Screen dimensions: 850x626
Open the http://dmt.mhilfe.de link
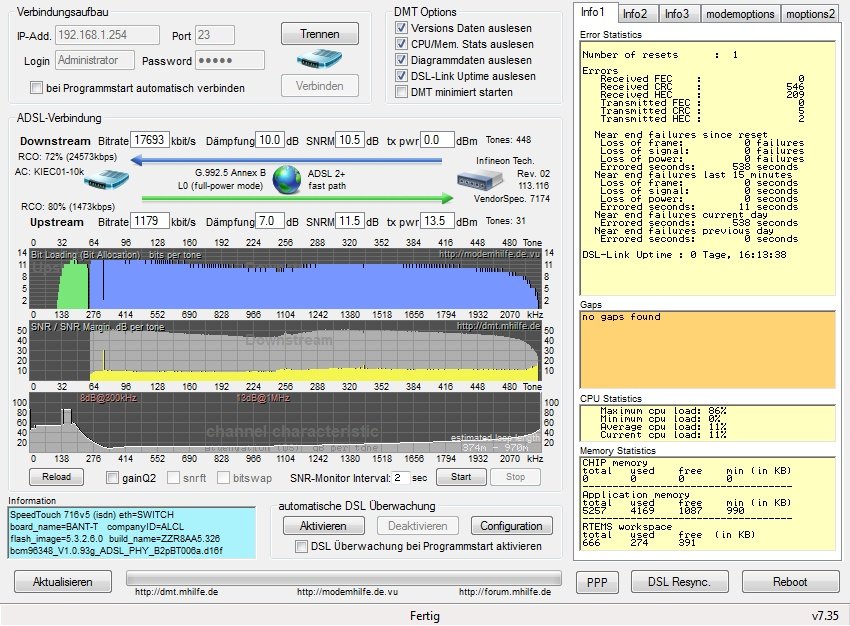pyautogui.click(x=177, y=592)
